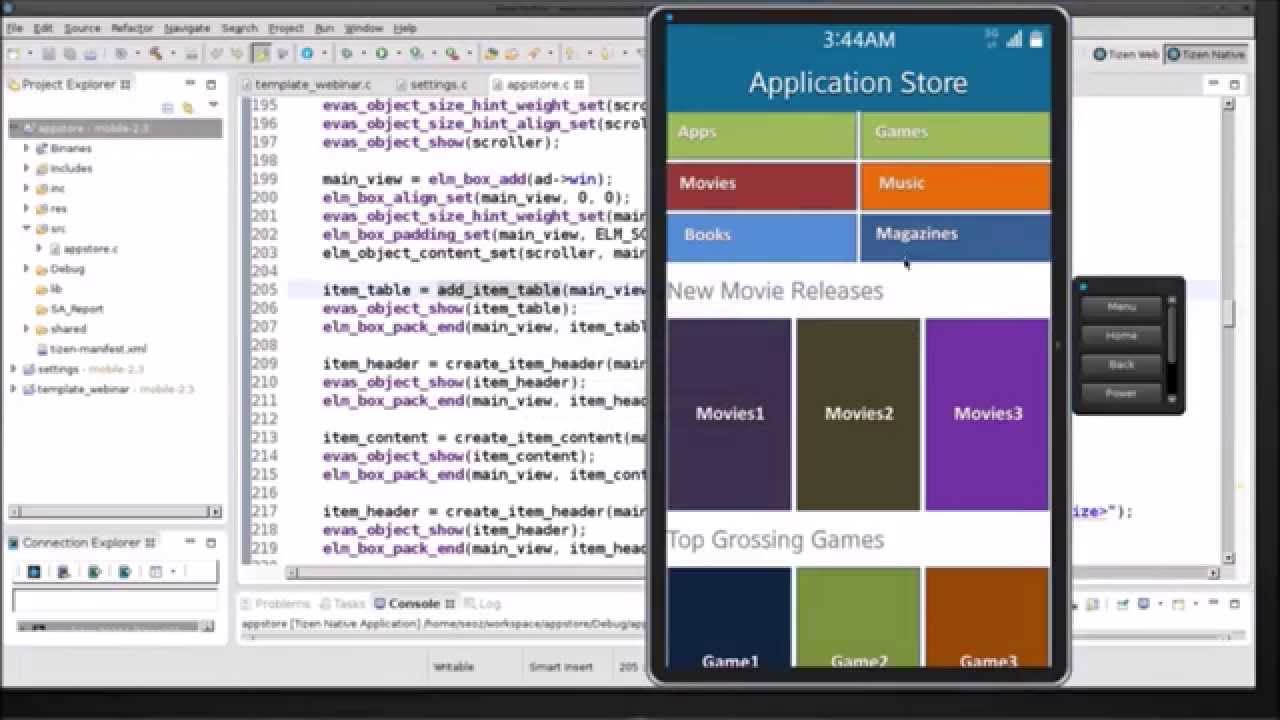Open dropdown arrow next to Run icon
This screenshot has height=720, width=1280.
[397, 54]
